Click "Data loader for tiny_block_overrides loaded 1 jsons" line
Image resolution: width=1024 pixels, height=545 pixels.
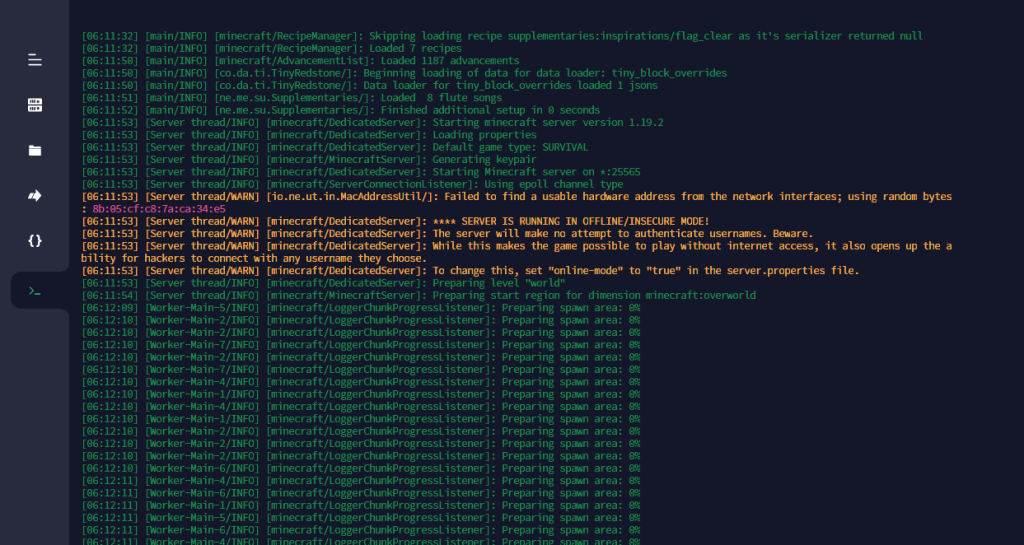point(370,86)
